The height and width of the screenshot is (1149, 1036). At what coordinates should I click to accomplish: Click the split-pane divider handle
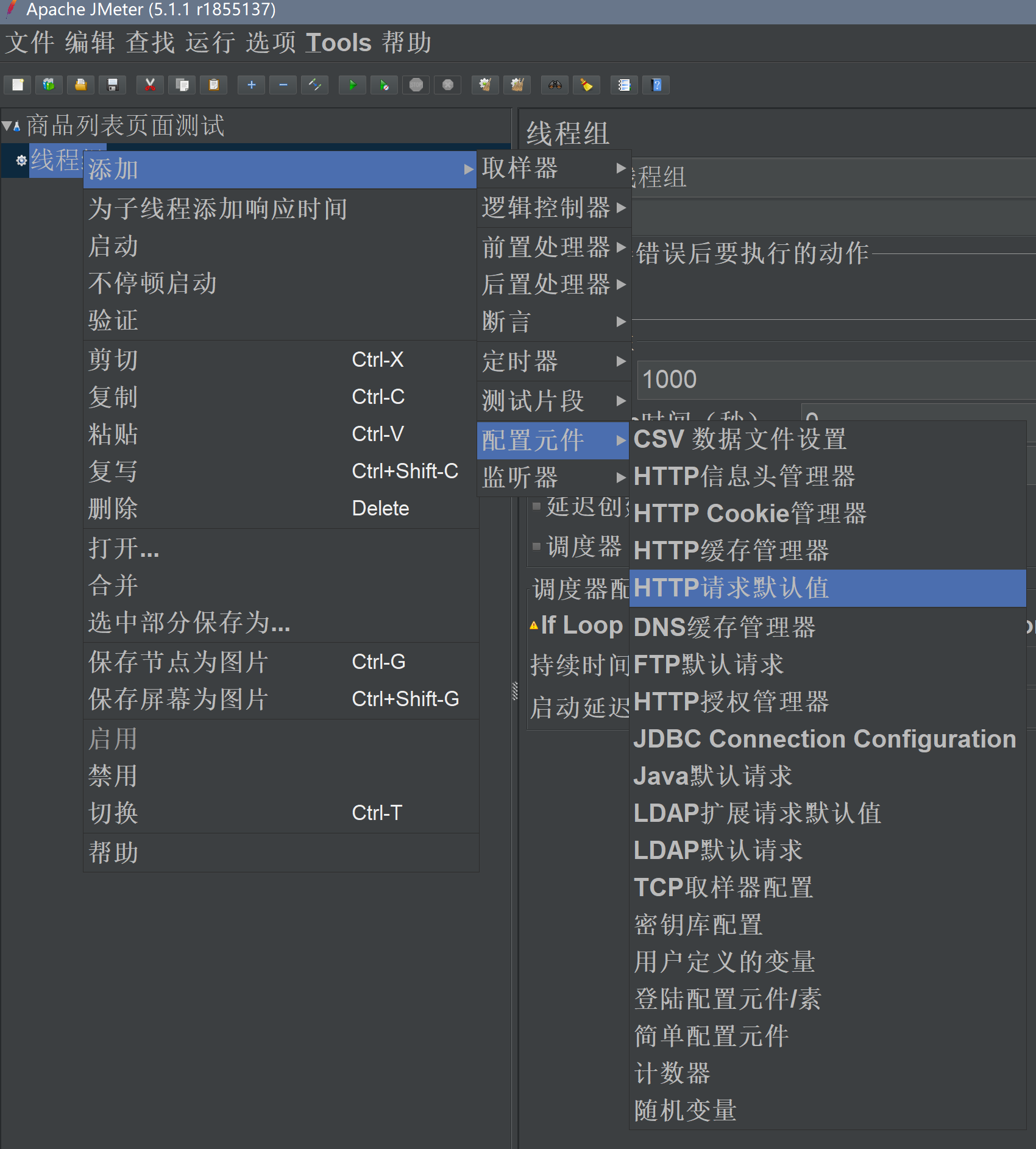tap(515, 690)
